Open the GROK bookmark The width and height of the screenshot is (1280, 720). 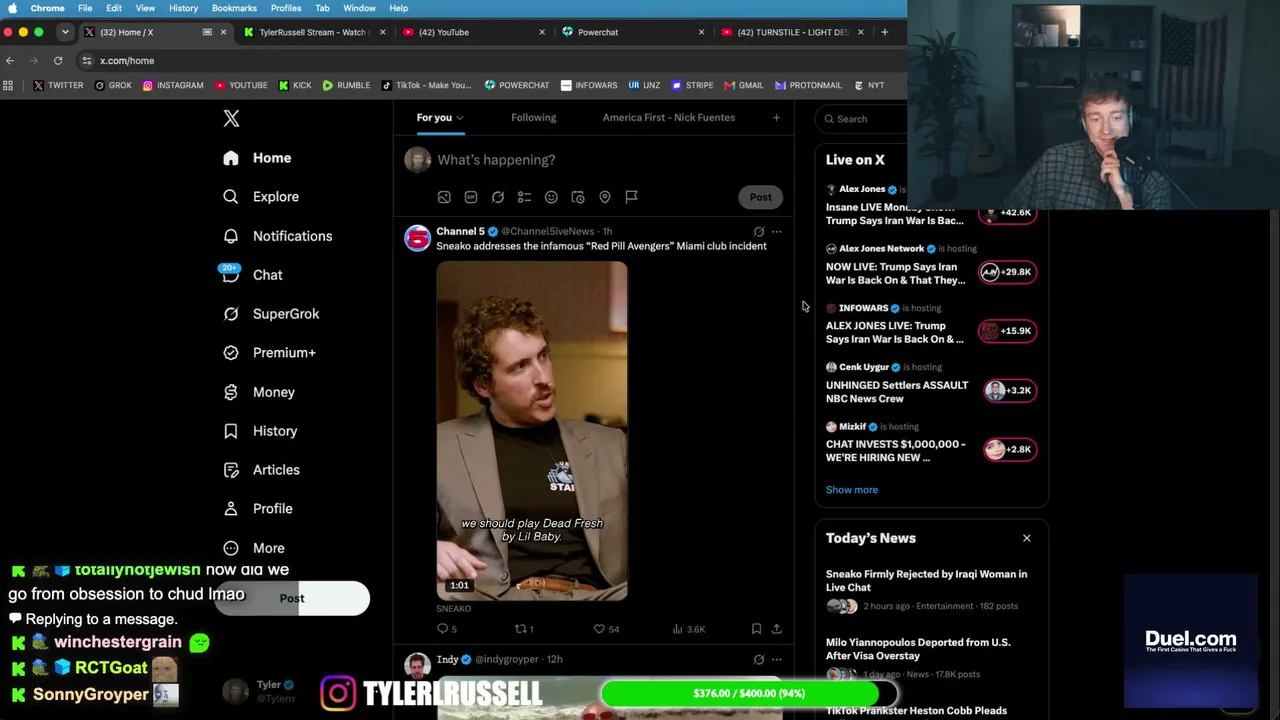click(x=113, y=86)
